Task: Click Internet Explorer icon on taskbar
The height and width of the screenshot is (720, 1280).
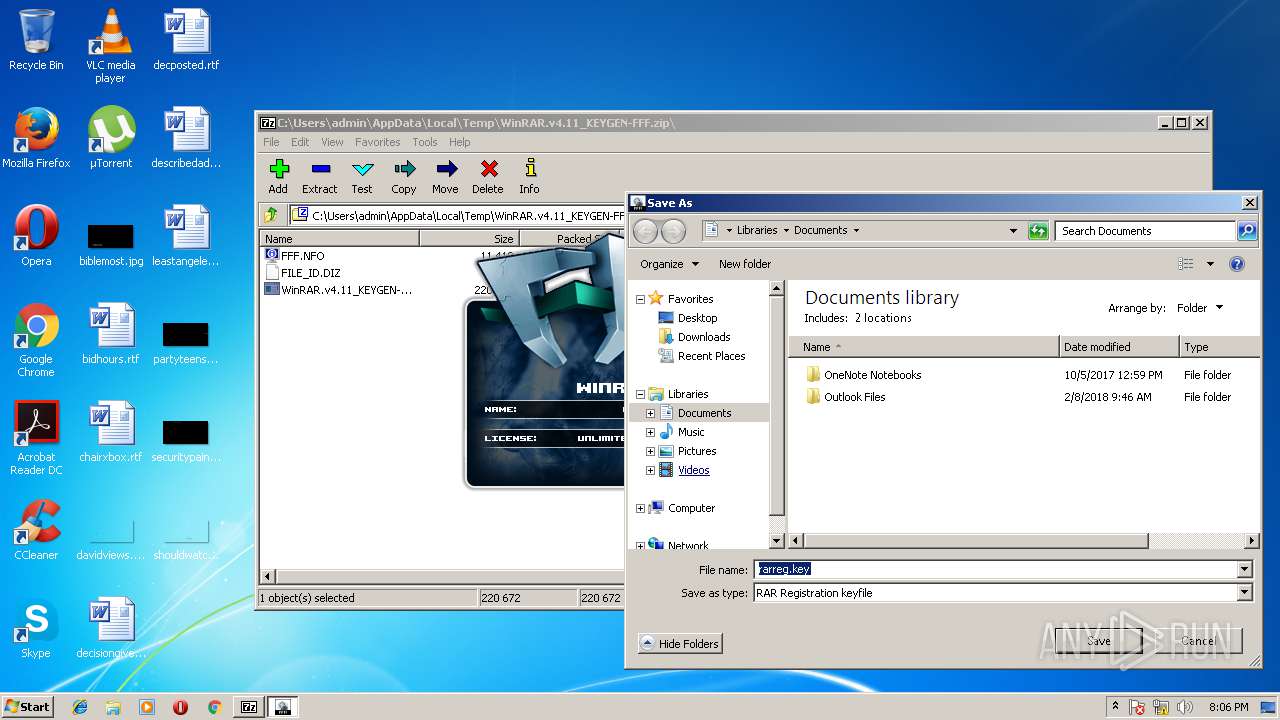Action: click(x=80, y=707)
